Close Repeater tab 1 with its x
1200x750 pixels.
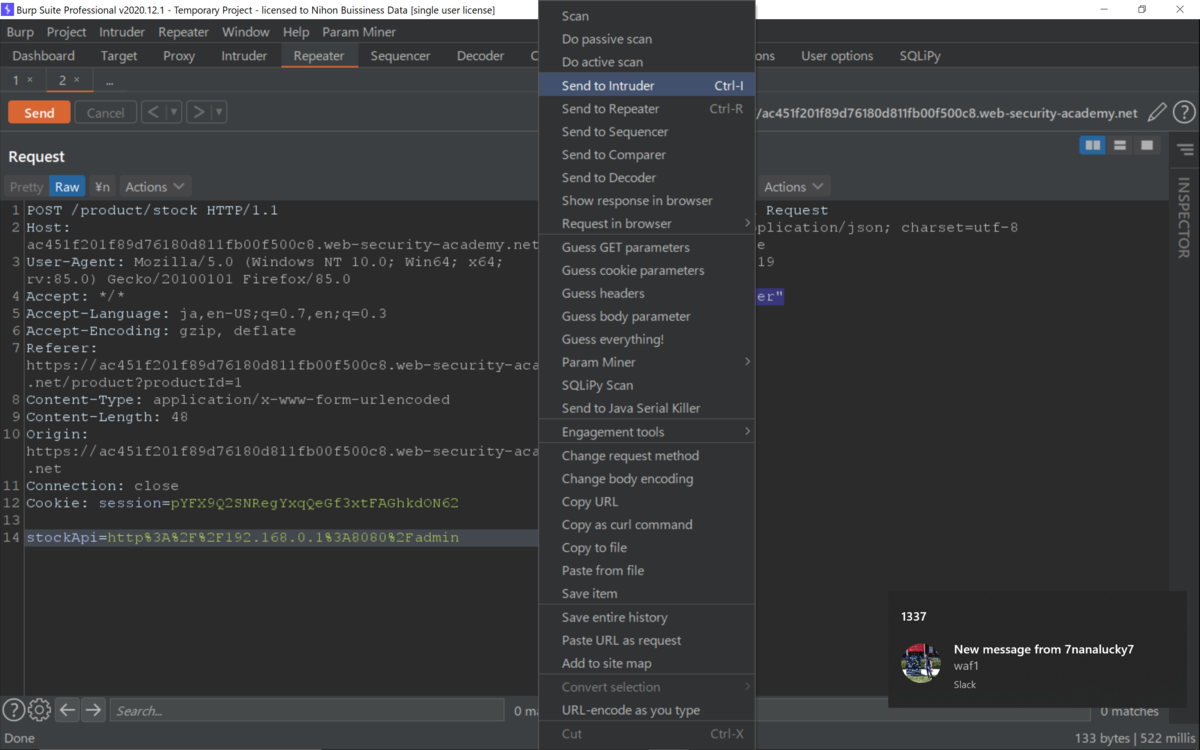30,80
